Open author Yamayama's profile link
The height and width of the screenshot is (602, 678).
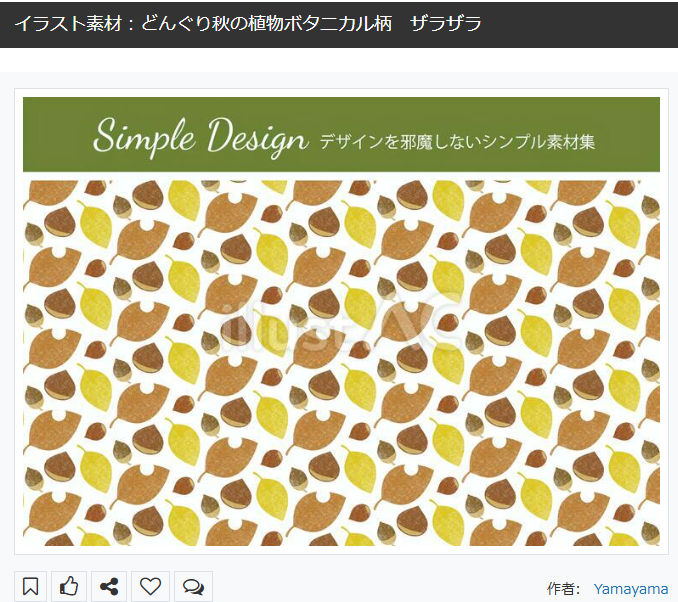tap(630, 589)
